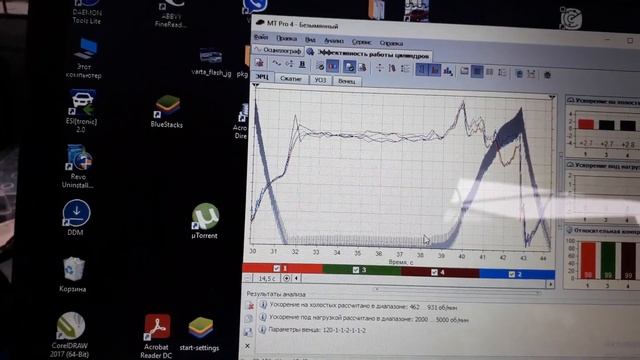640x360 pixels.
Task: Open the ESI[tronic] 2.0 desktop shortcut
Action: pyautogui.click(x=81, y=111)
